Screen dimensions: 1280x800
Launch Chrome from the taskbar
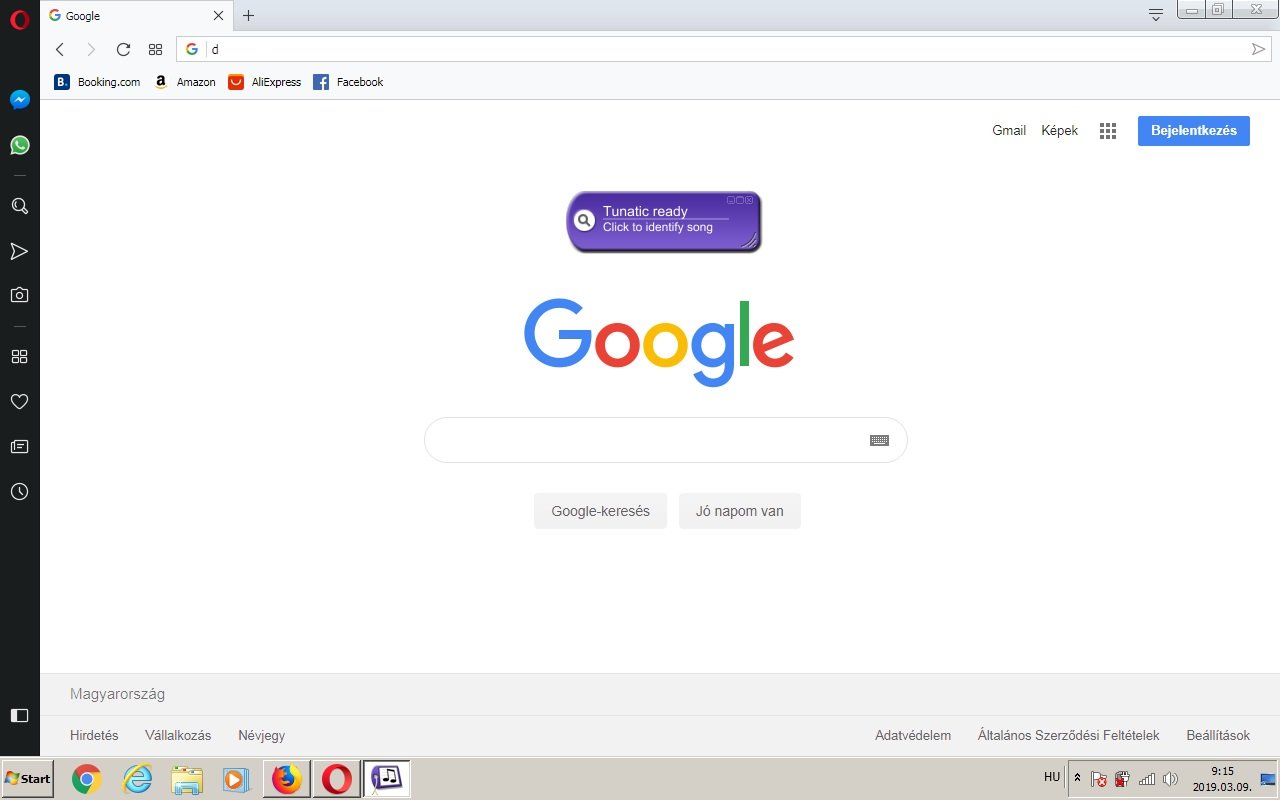tap(87, 779)
